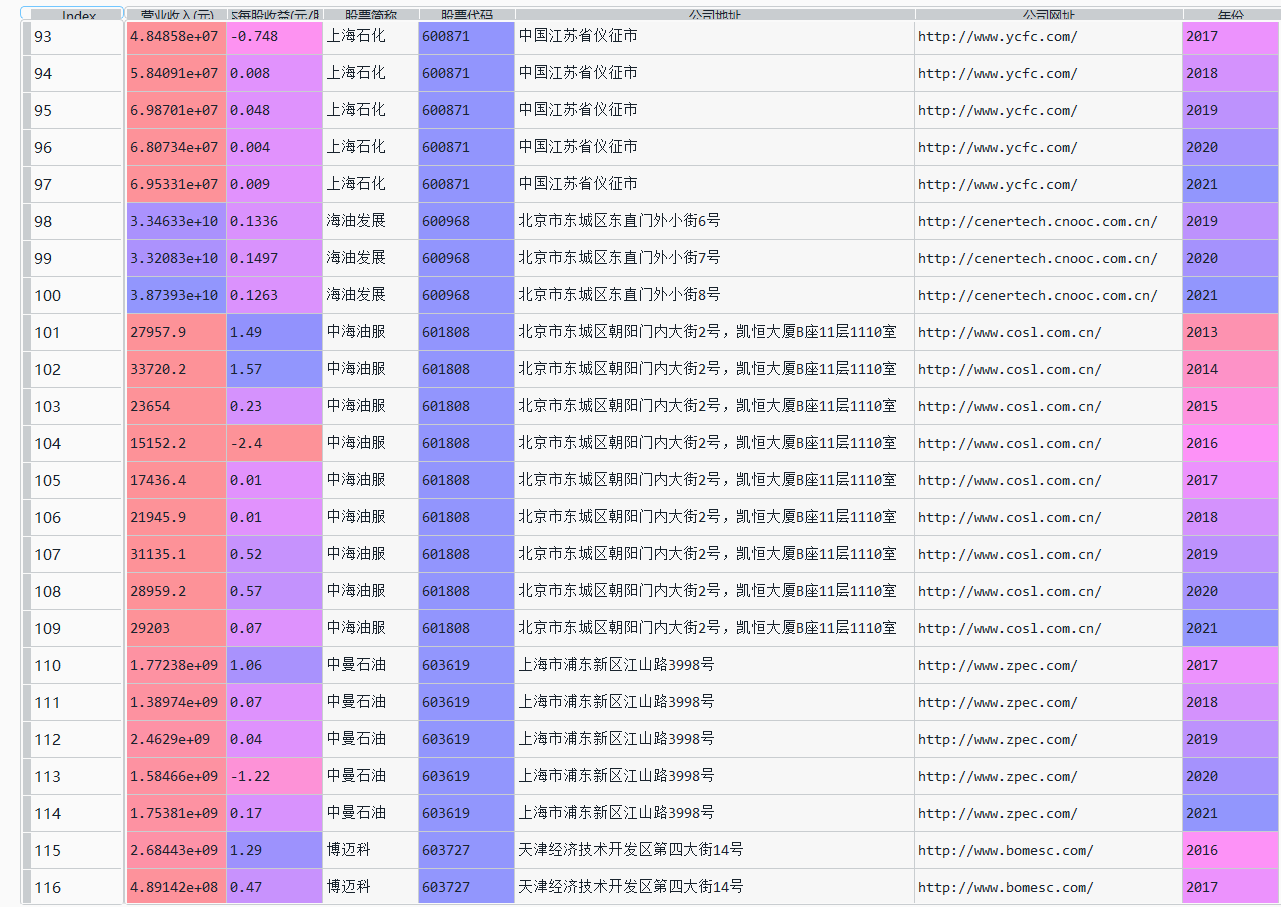Click revenue cell 1.77238e+09
Viewport: 1281px width, 907px height.
pyautogui.click(x=176, y=665)
